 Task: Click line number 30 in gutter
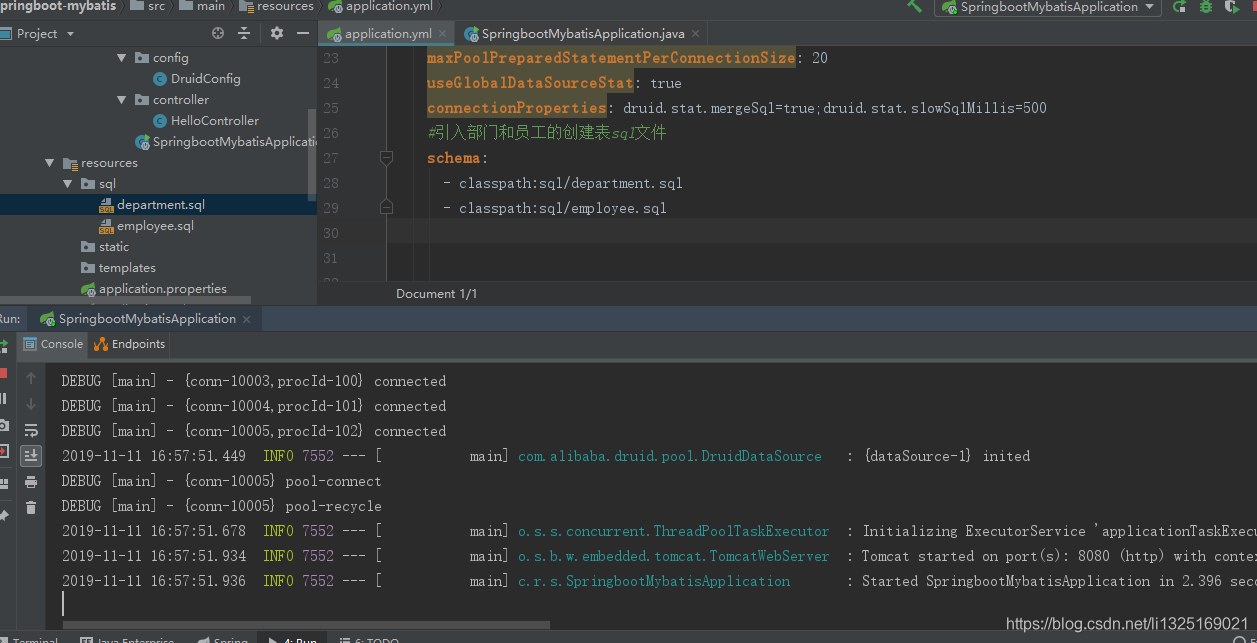point(331,233)
